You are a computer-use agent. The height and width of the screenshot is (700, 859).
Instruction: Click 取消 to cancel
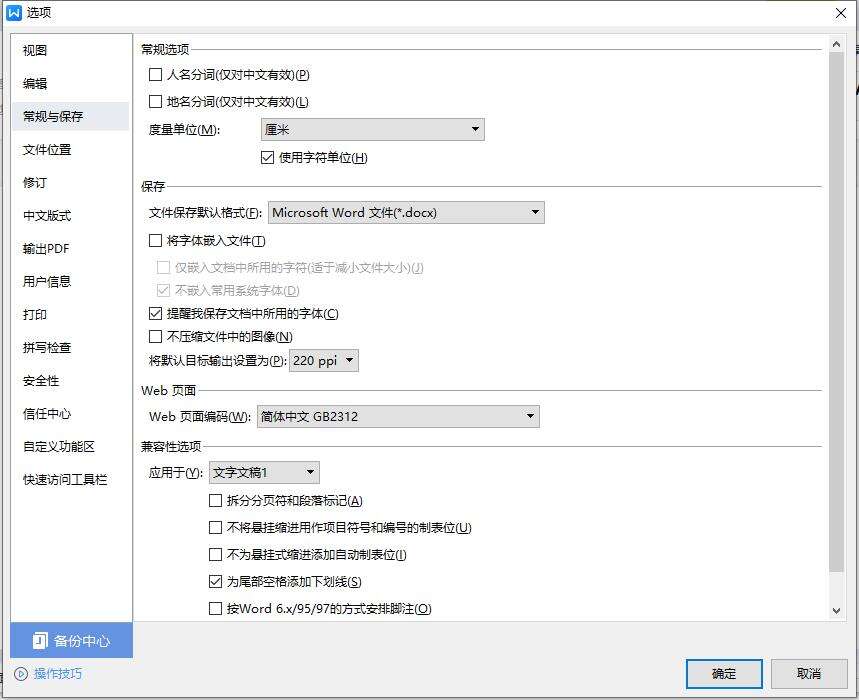[809, 674]
